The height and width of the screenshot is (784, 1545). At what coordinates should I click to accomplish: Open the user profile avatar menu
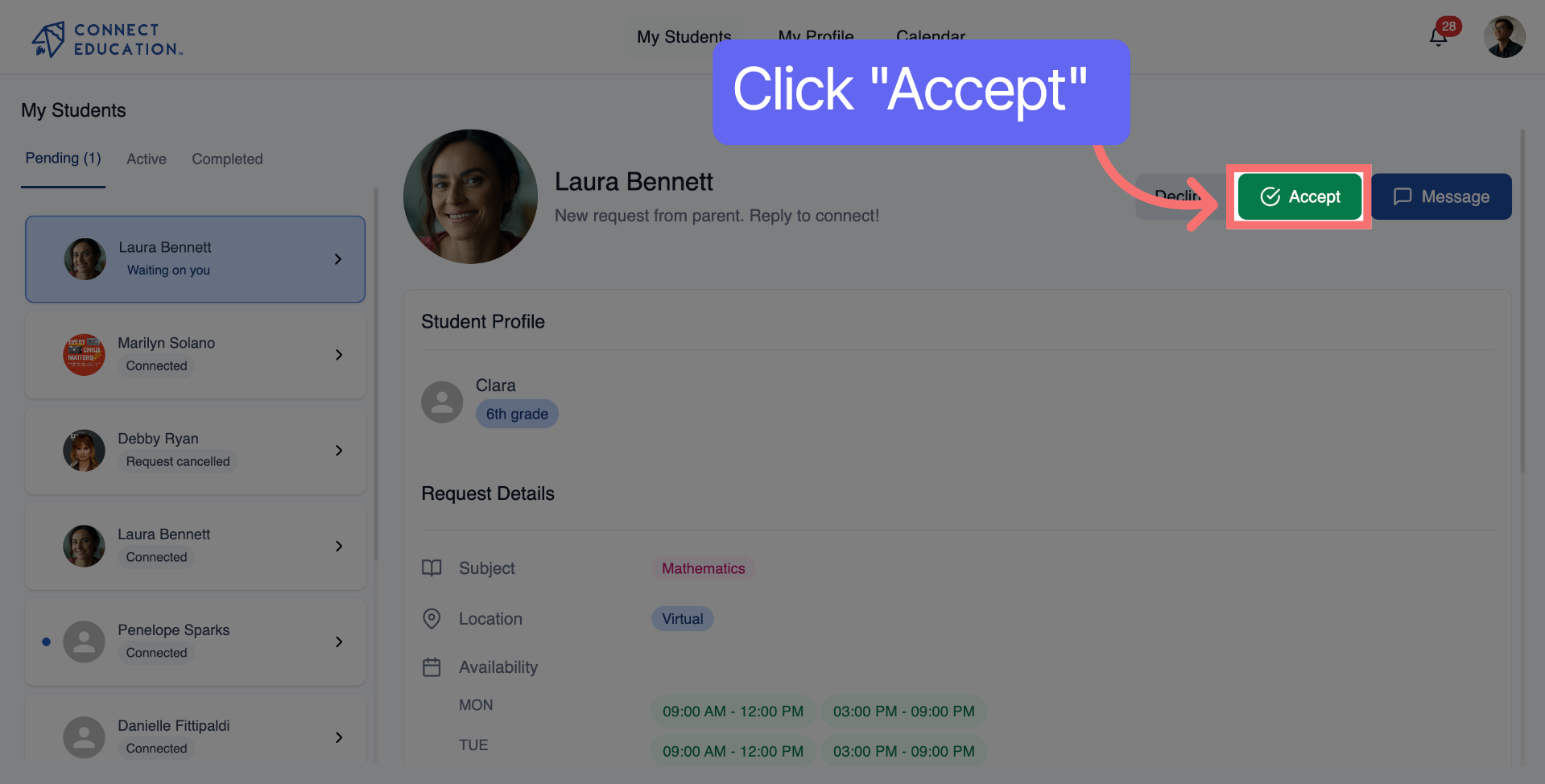click(1504, 37)
